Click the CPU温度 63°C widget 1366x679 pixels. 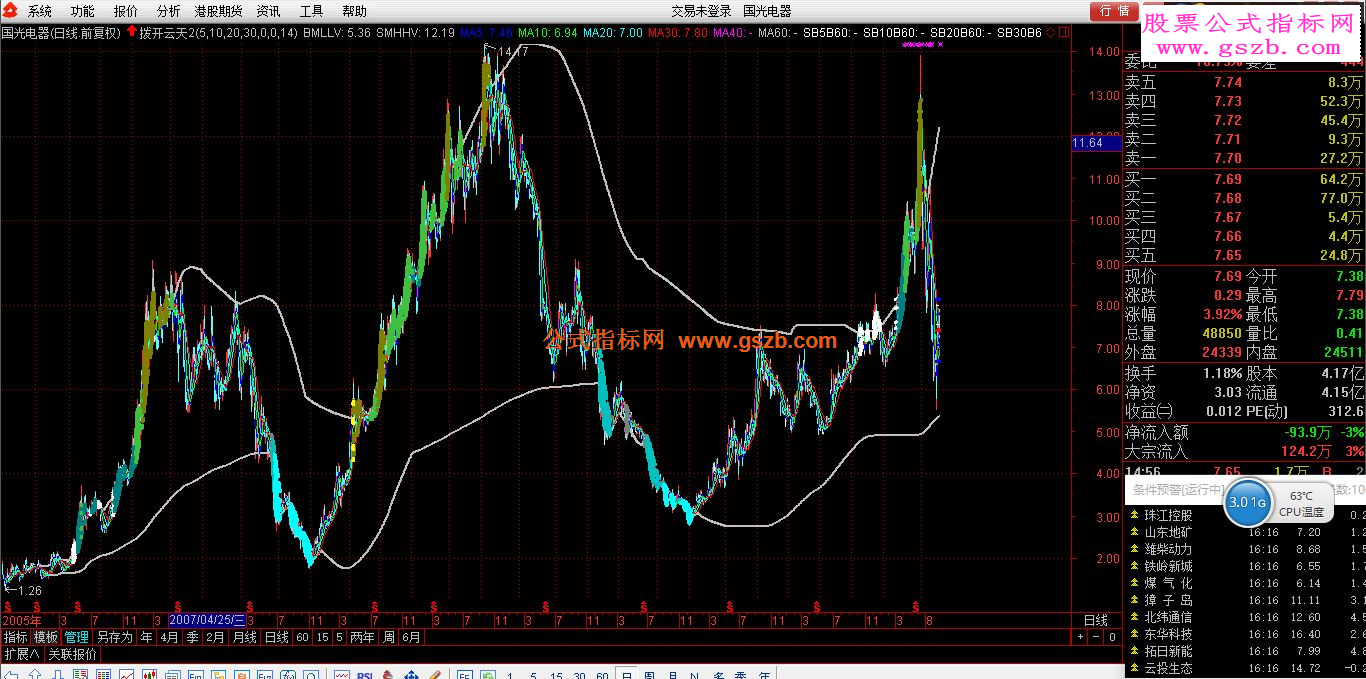pos(1301,503)
